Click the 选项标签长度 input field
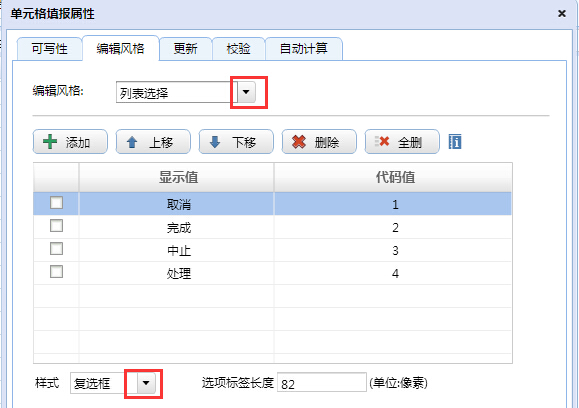 click(322, 383)
